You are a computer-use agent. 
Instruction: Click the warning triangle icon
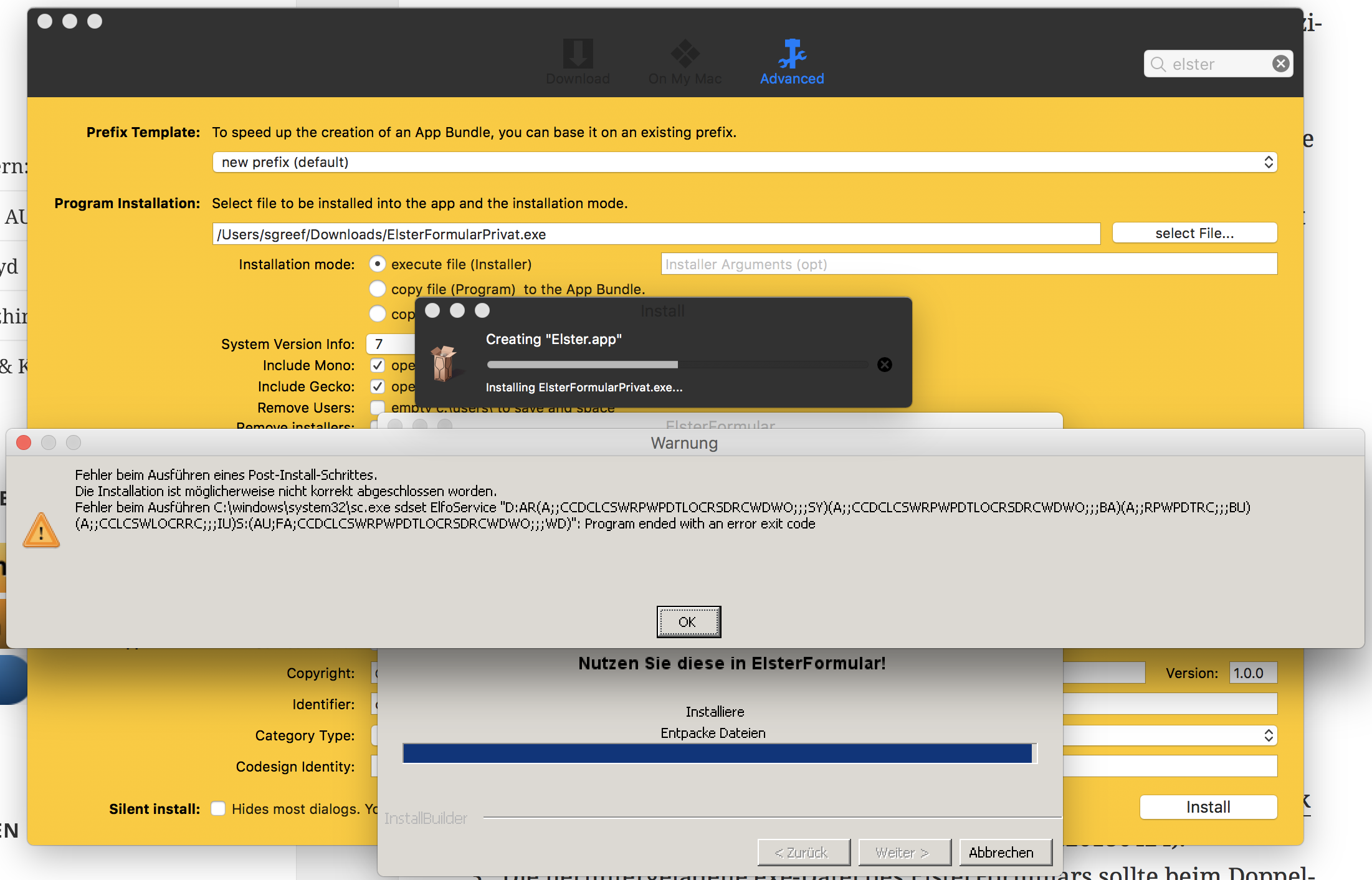click(x=41, y=530)
